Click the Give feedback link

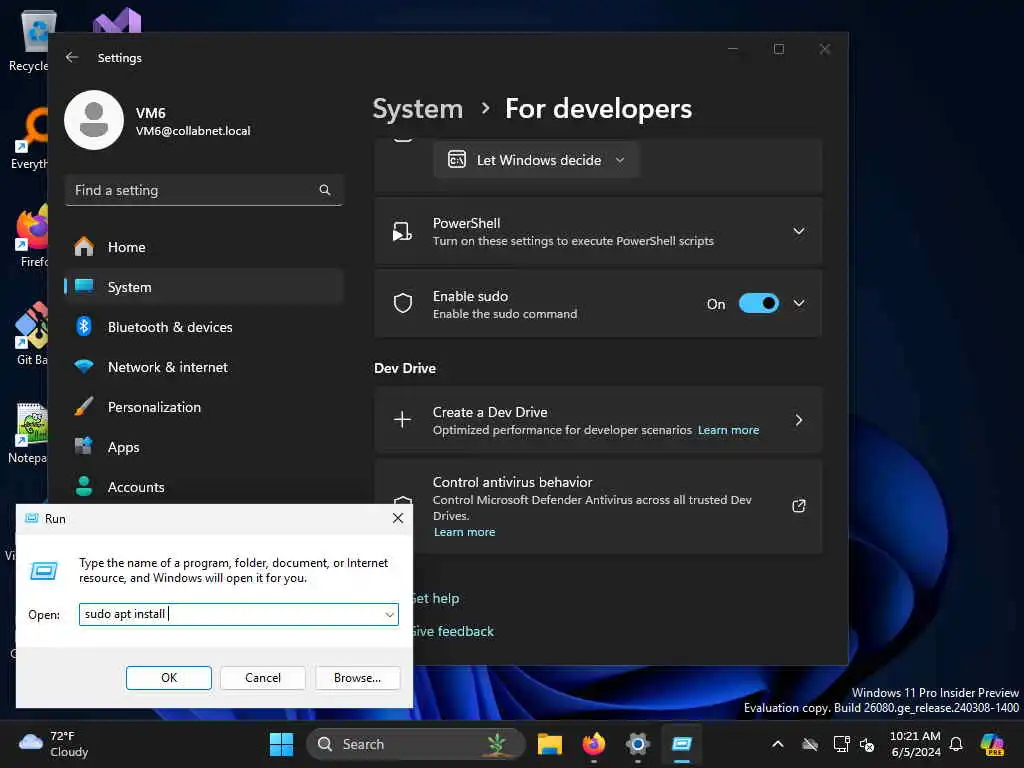pos(454,632)
